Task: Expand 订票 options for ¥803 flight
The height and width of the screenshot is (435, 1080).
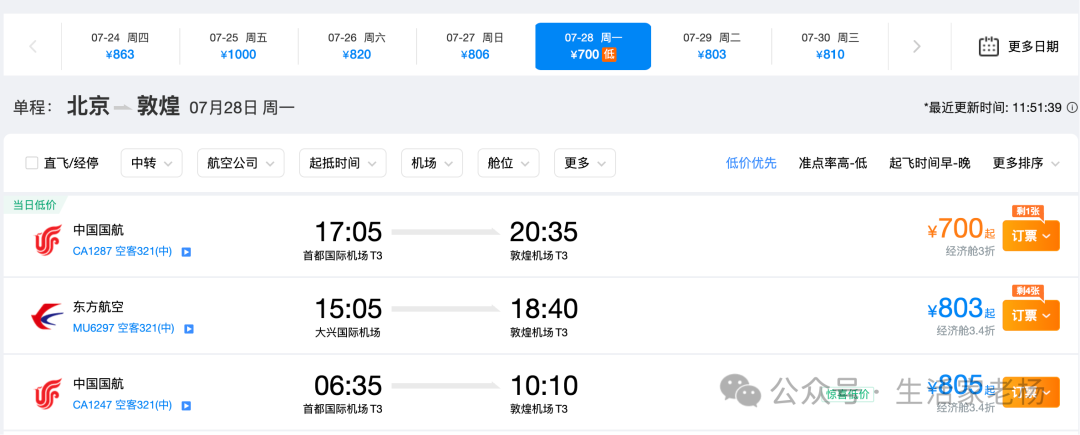Action: [x=1030, y=315]
